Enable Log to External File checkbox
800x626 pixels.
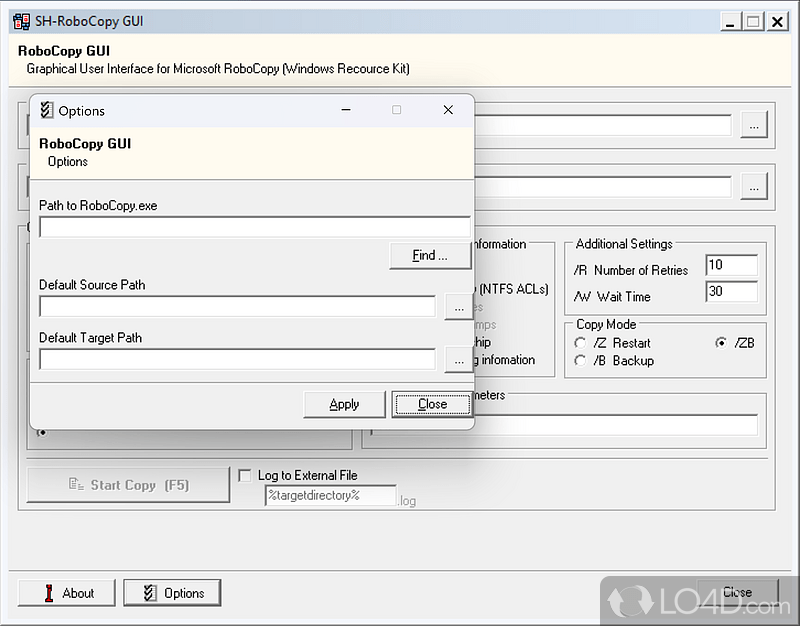(245, 475)
